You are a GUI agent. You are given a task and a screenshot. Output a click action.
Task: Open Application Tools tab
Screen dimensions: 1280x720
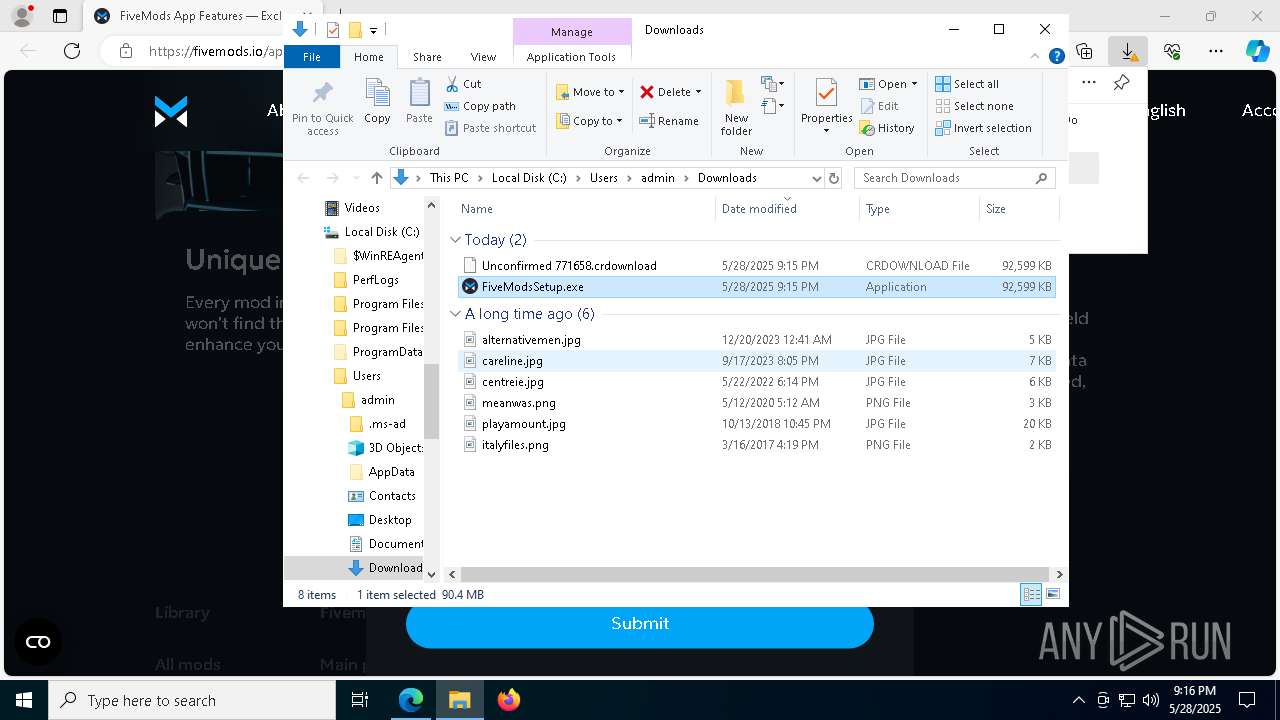pos(571,57)
